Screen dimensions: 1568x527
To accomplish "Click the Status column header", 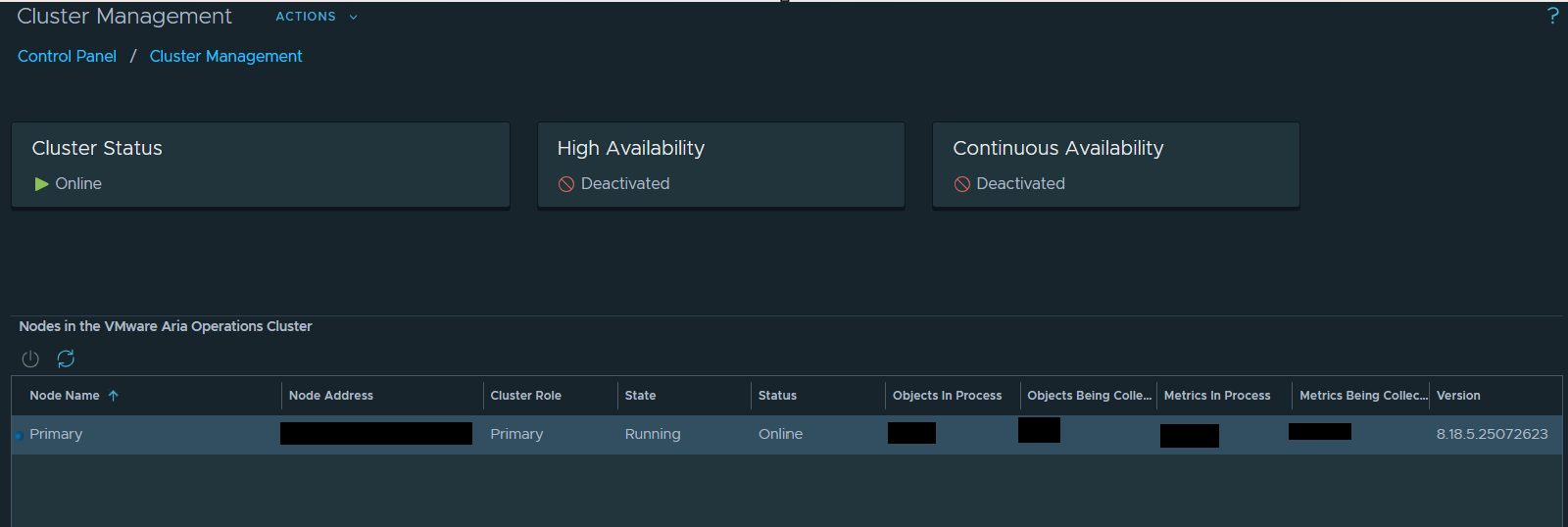I will point(777,396).
